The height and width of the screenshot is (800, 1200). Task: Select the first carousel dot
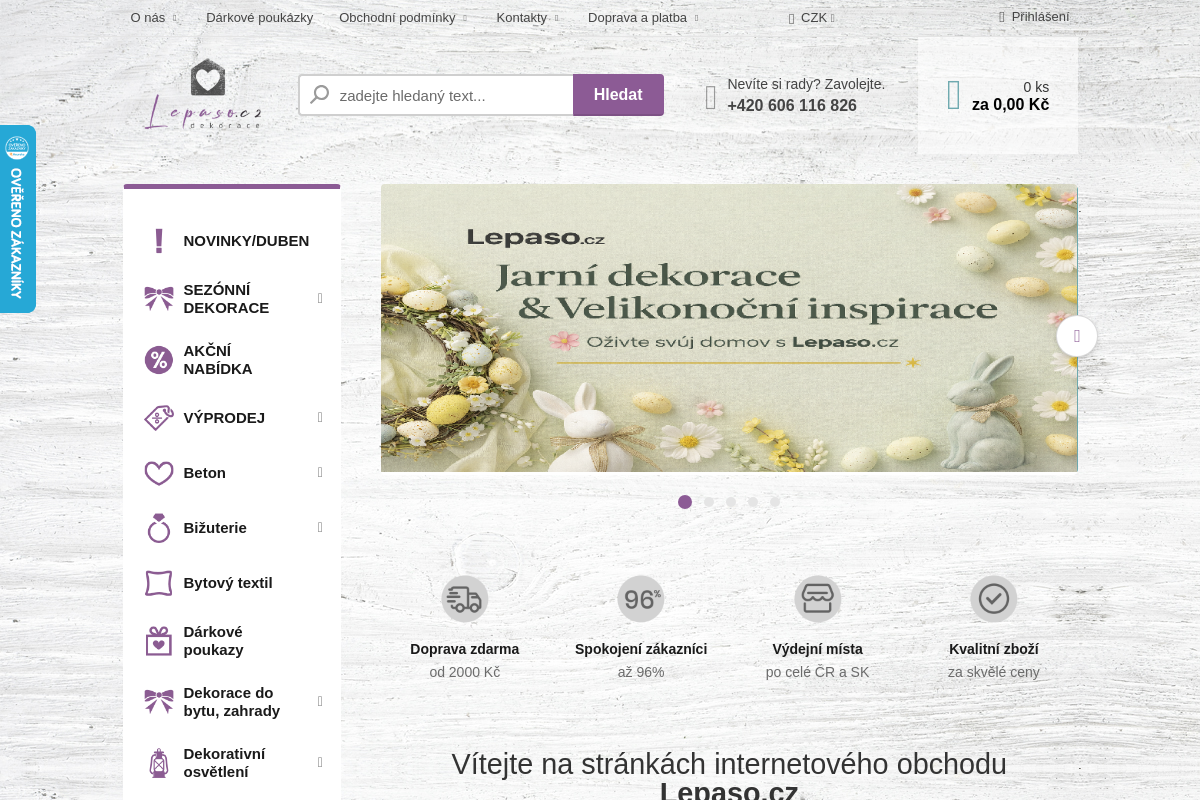[x=685, y=502]
